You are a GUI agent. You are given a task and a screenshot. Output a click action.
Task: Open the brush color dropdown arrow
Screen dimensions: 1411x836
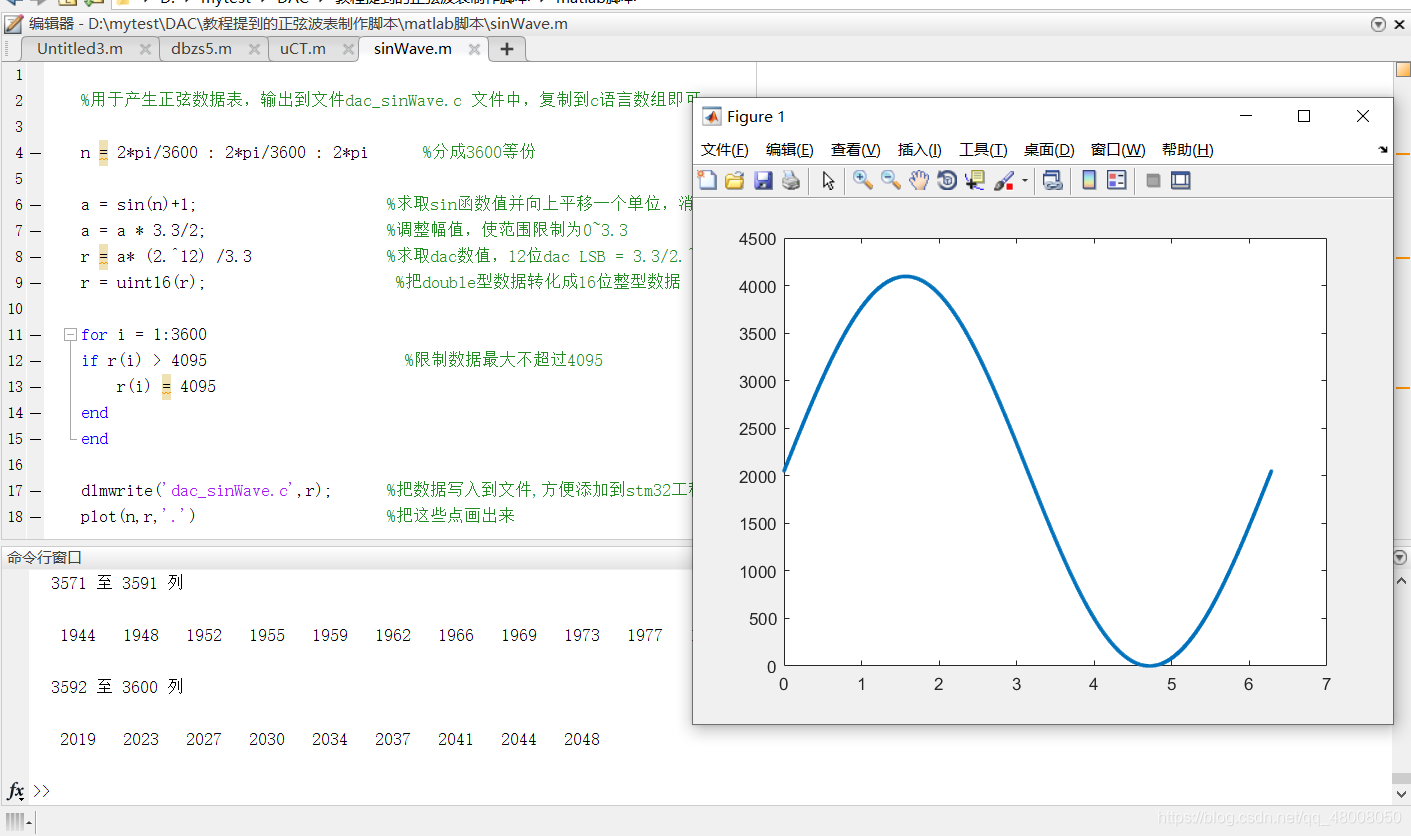coord(1024,181)
